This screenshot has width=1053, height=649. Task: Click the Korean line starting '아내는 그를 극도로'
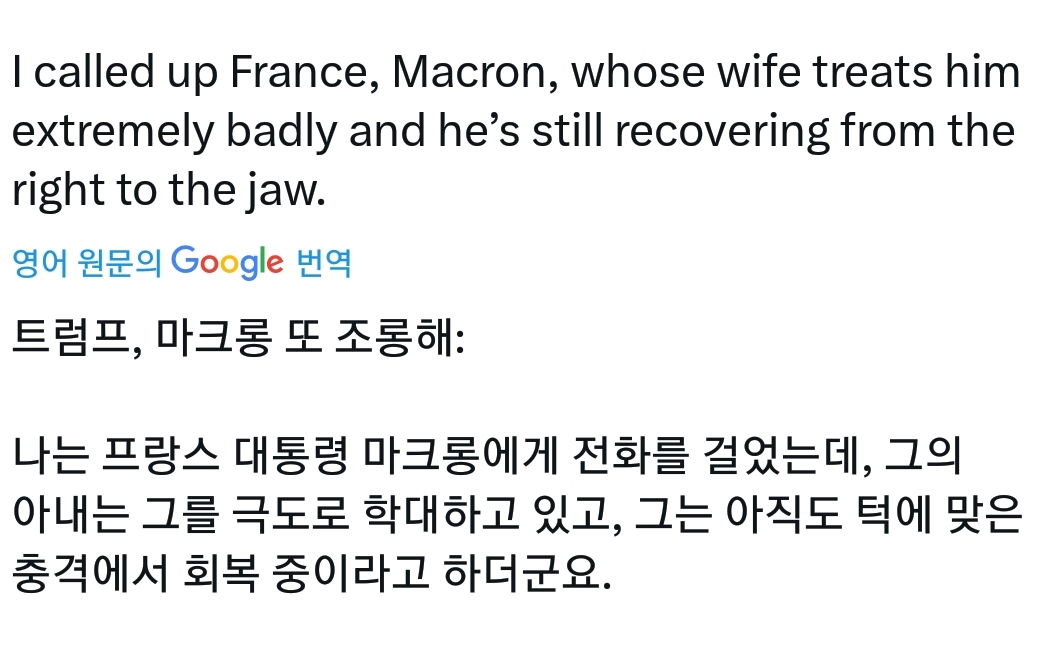(516, 516)
